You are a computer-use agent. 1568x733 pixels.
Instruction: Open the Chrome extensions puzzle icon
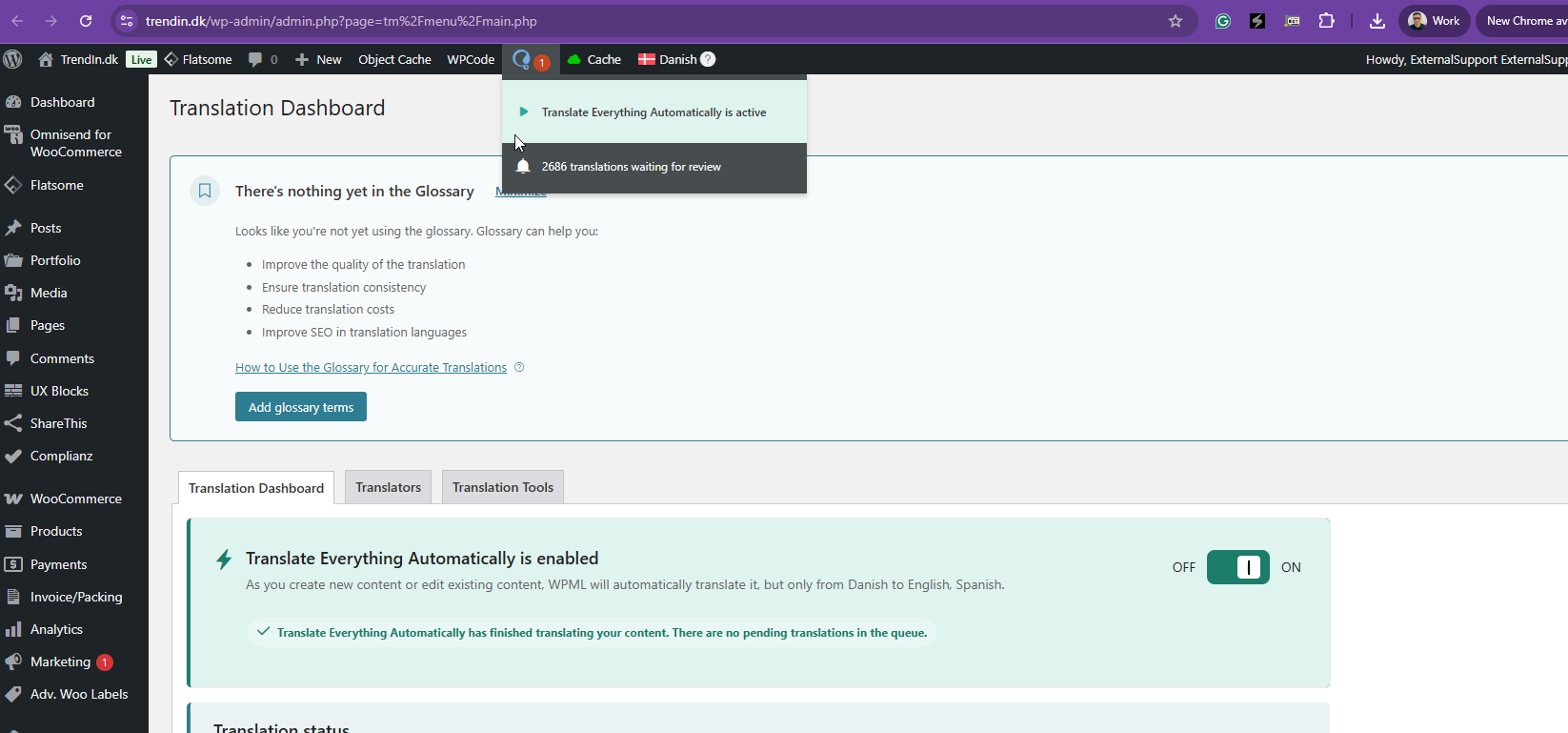(1326, 21)
